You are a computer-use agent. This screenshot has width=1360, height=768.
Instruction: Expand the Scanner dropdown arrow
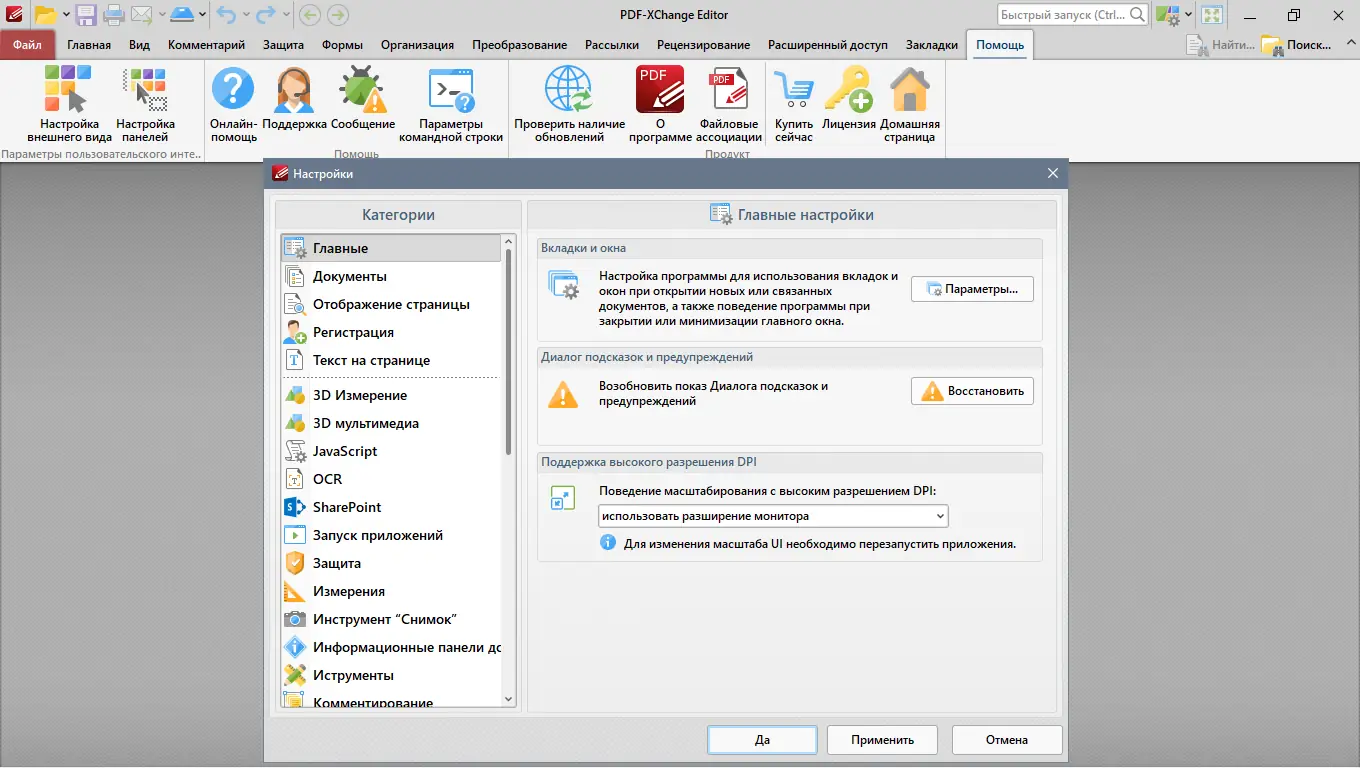202,15
